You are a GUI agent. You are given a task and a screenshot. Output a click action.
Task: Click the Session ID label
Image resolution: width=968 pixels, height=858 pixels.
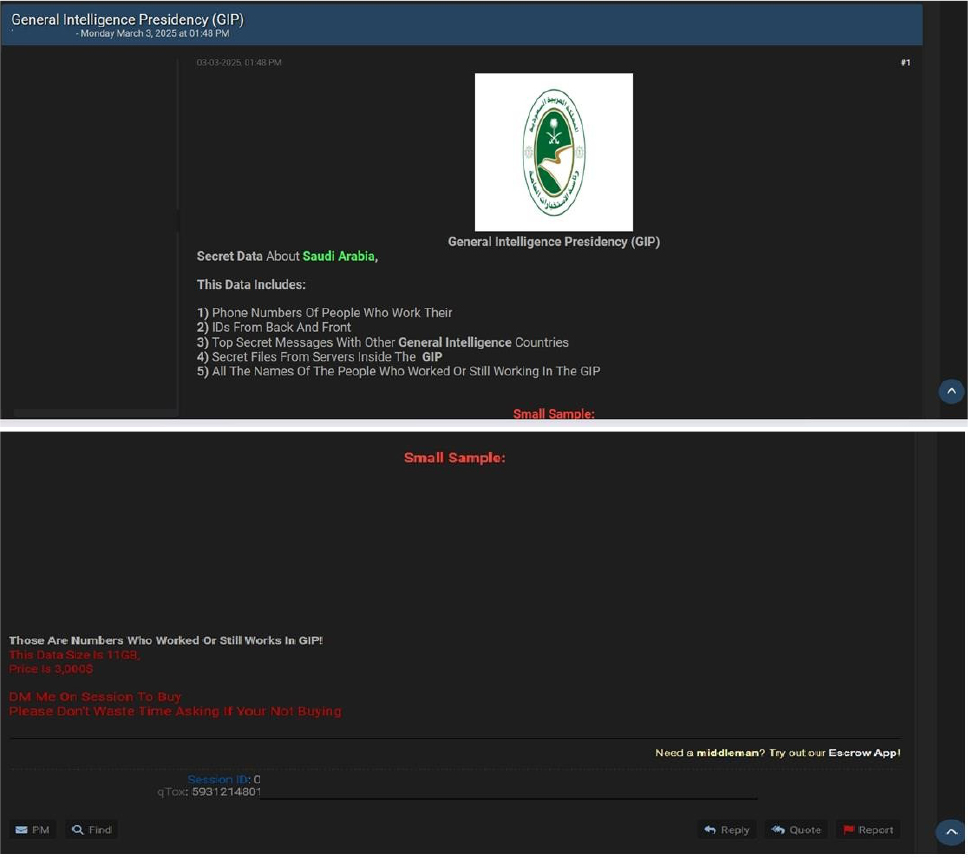219,779
